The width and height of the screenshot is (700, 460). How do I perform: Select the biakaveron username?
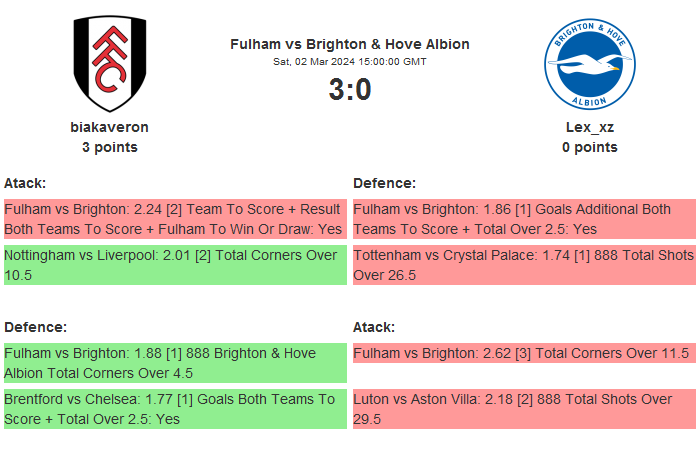point(110,127)
